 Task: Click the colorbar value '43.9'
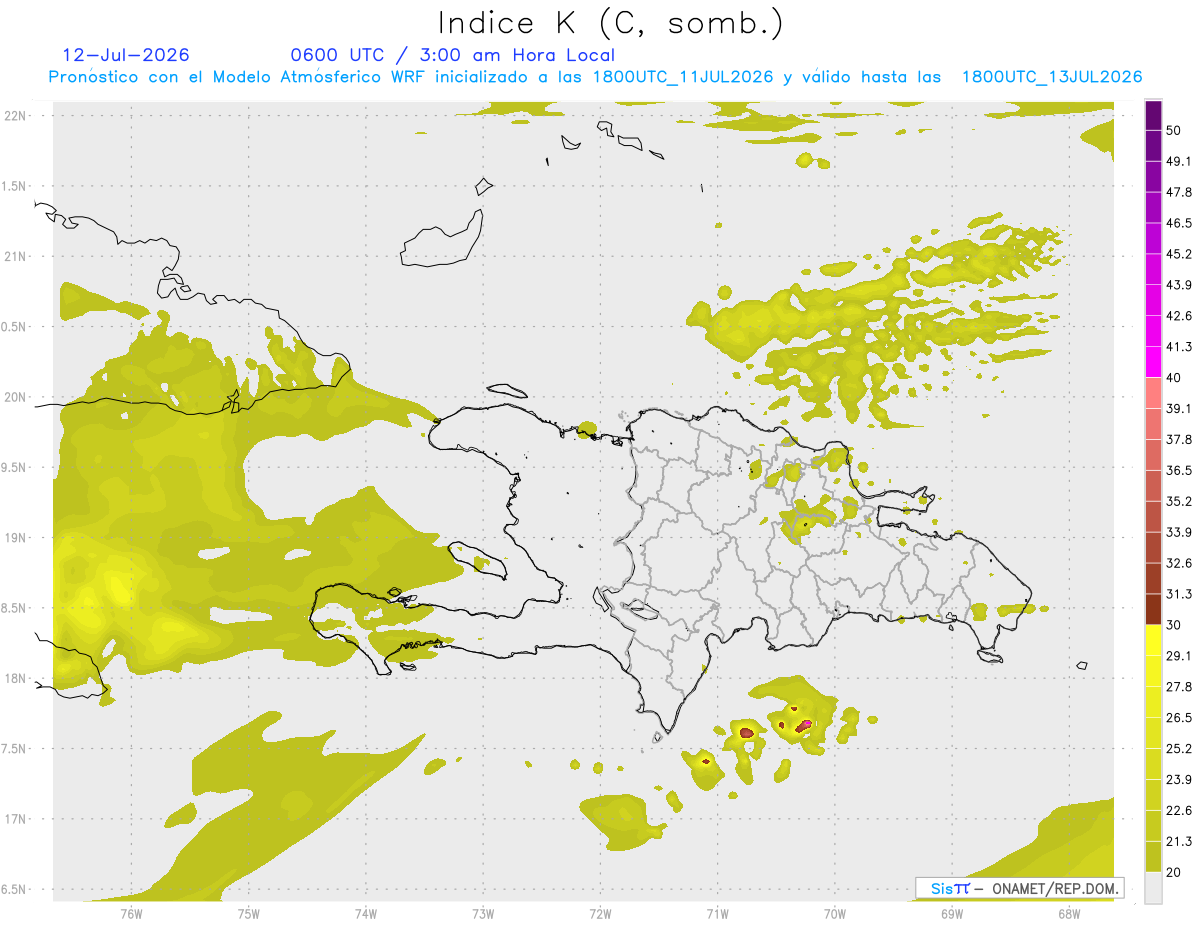(x=1179, y=285)
